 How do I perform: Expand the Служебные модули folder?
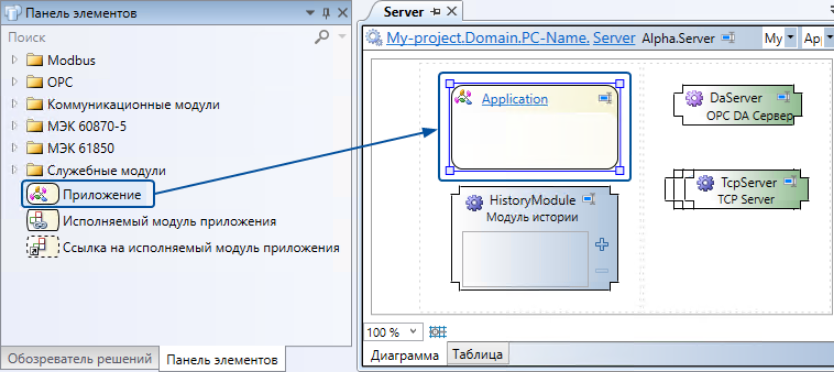click(x=14, y=170)
